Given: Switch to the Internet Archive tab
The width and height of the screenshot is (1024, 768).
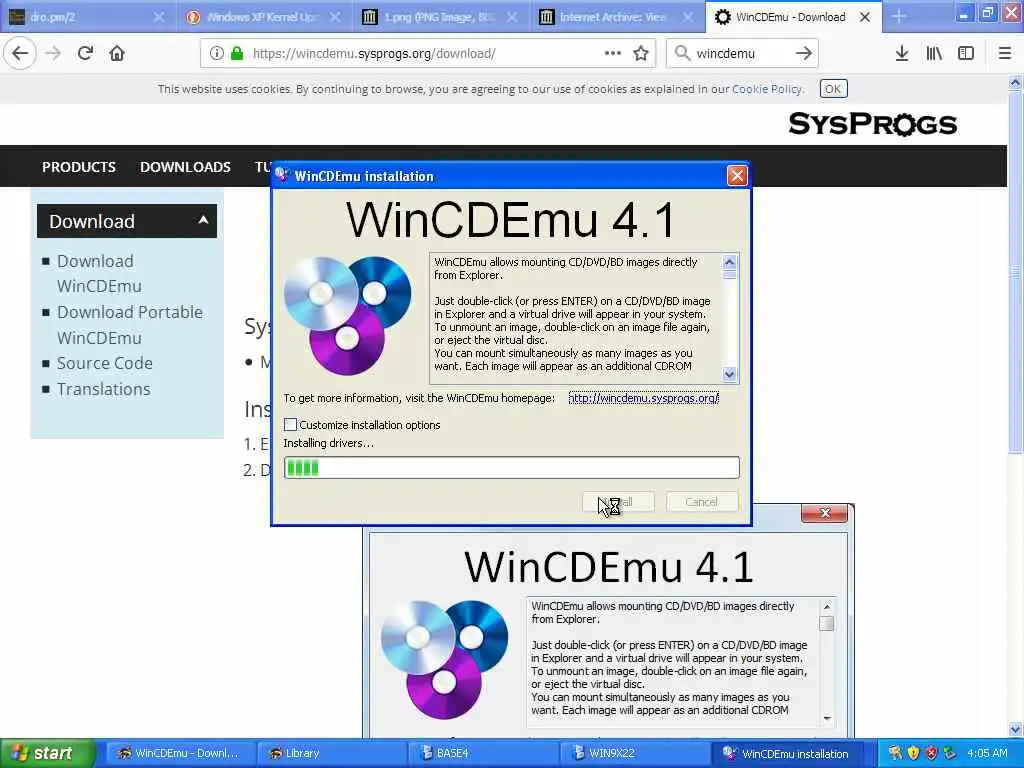Looking at the screenshot, I should [x=617, y=17].
